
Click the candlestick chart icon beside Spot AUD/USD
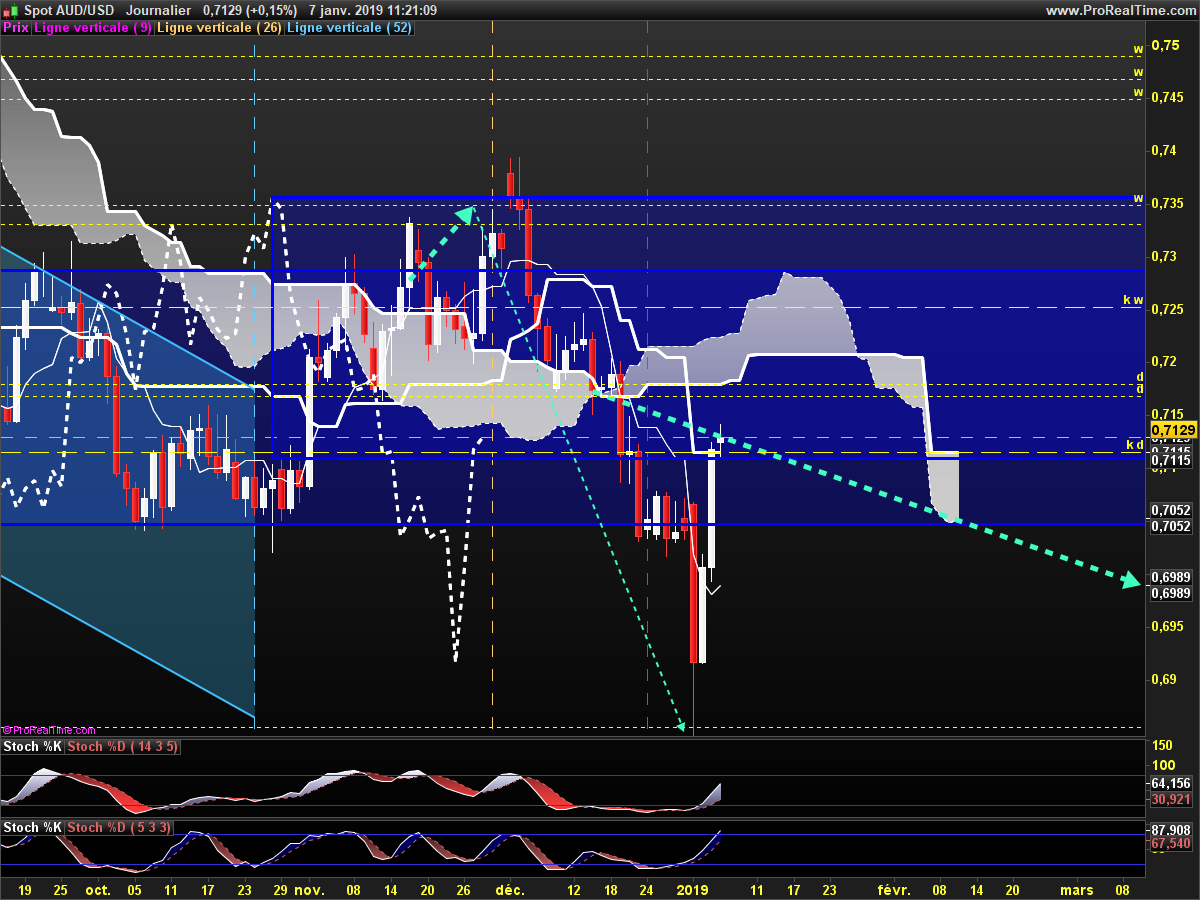11,10
